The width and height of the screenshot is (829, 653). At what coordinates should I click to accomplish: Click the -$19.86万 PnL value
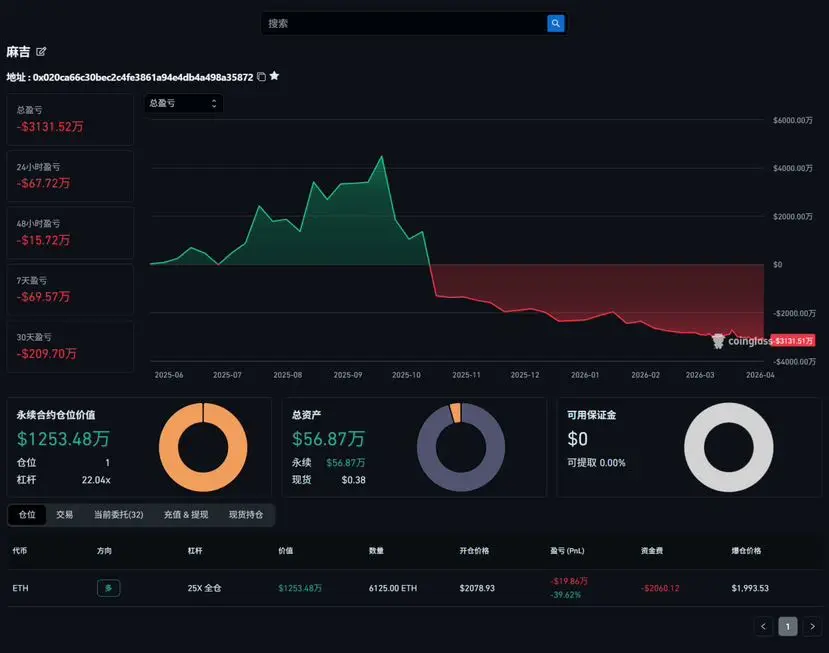(x=569, y=581)
